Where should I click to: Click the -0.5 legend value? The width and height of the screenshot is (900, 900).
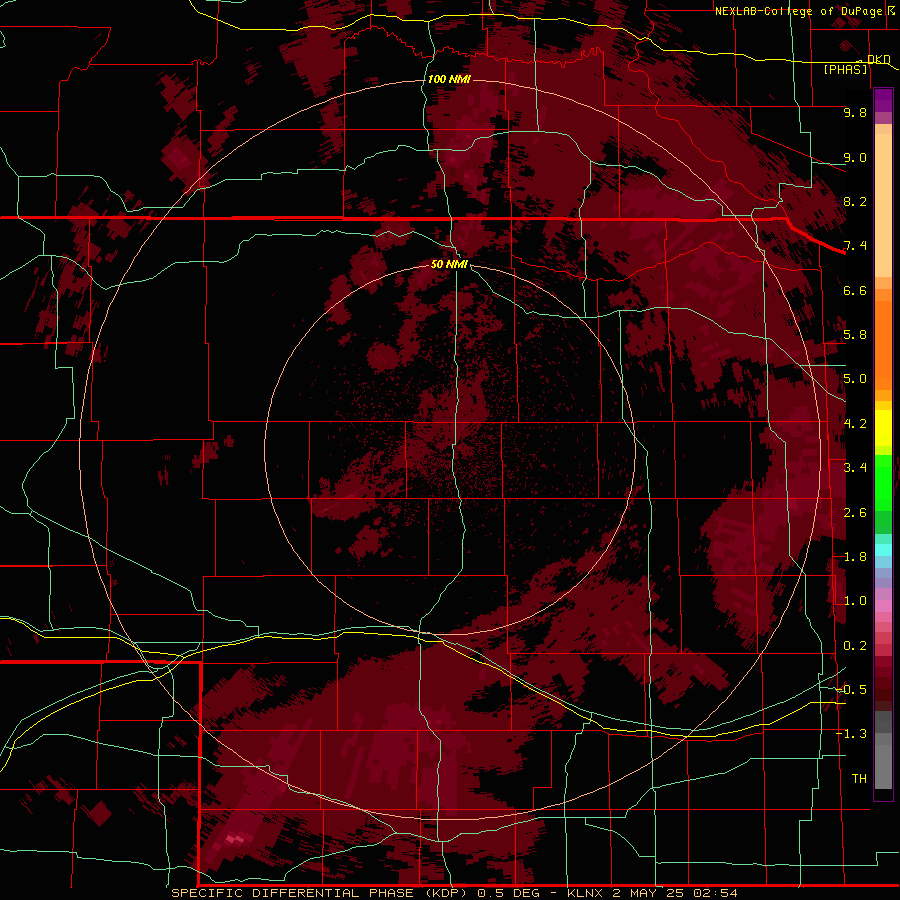[x=851, y=690]
